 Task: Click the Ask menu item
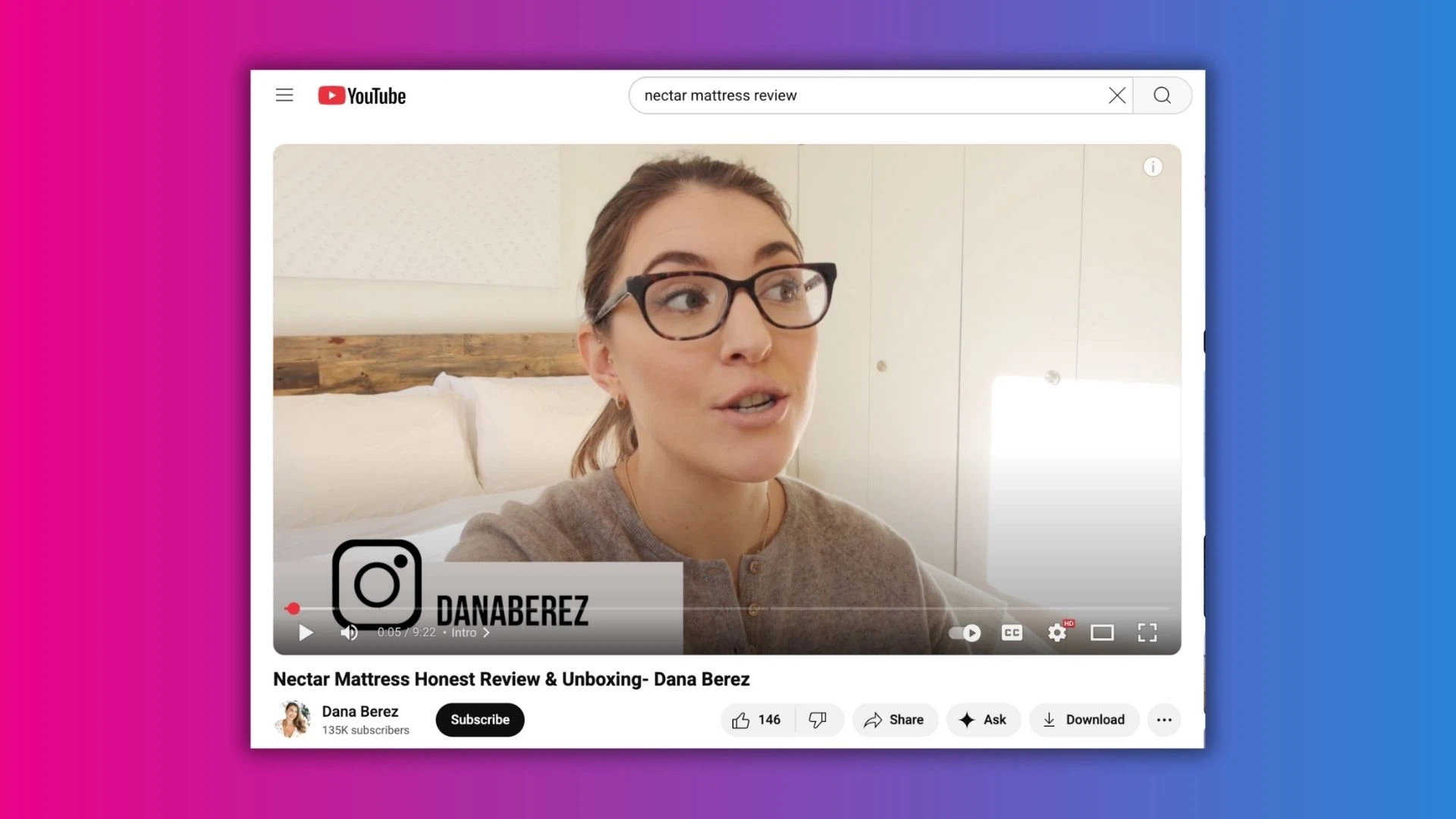[x=984, y=720]
